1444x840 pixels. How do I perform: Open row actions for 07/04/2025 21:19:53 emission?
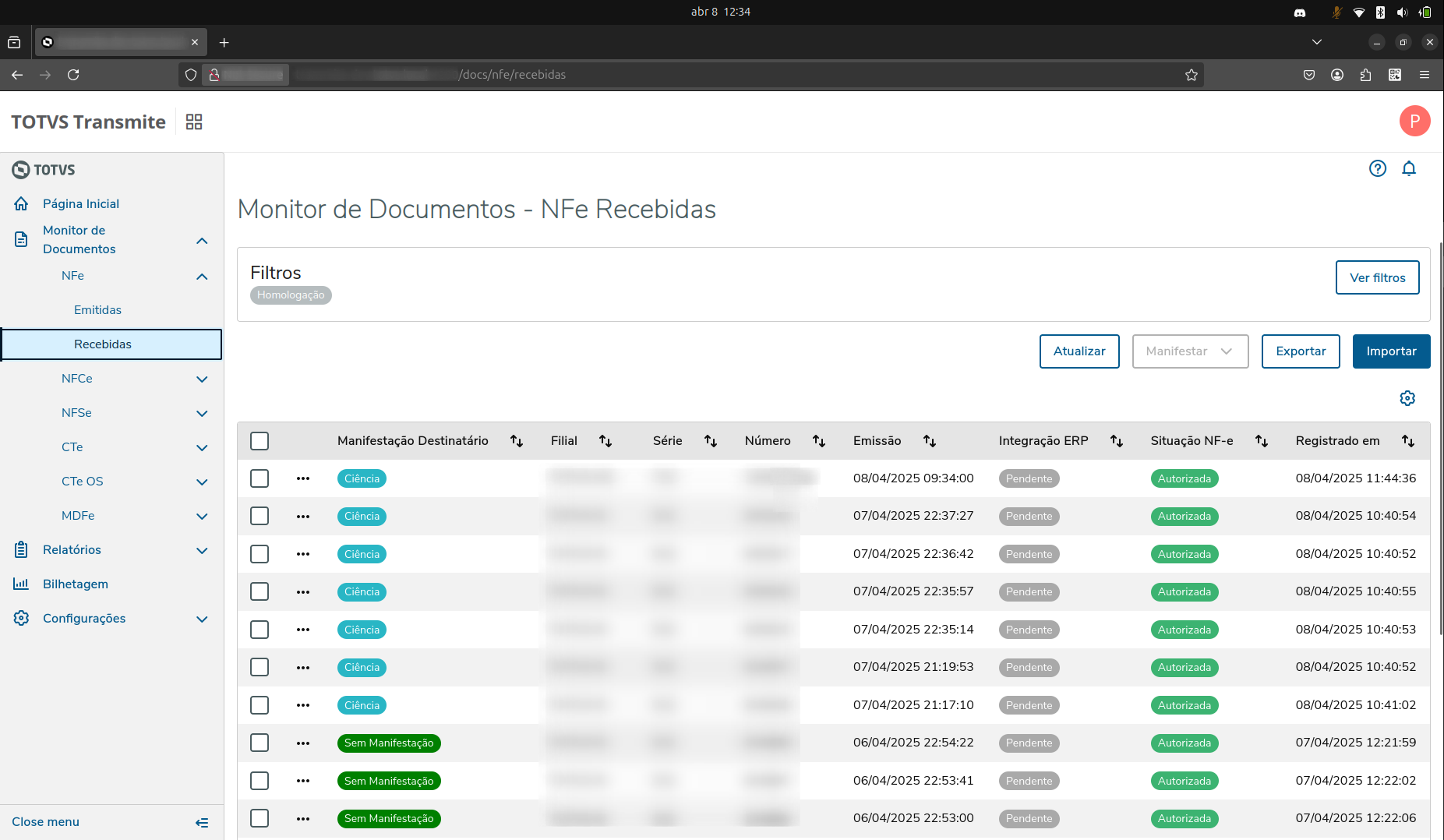pos(303,668)
